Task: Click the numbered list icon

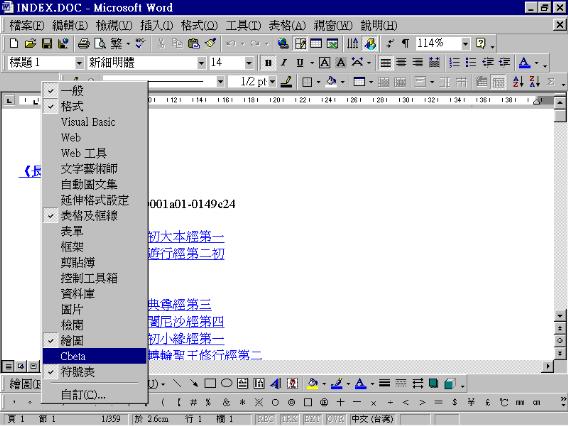Action: (454, 63)
